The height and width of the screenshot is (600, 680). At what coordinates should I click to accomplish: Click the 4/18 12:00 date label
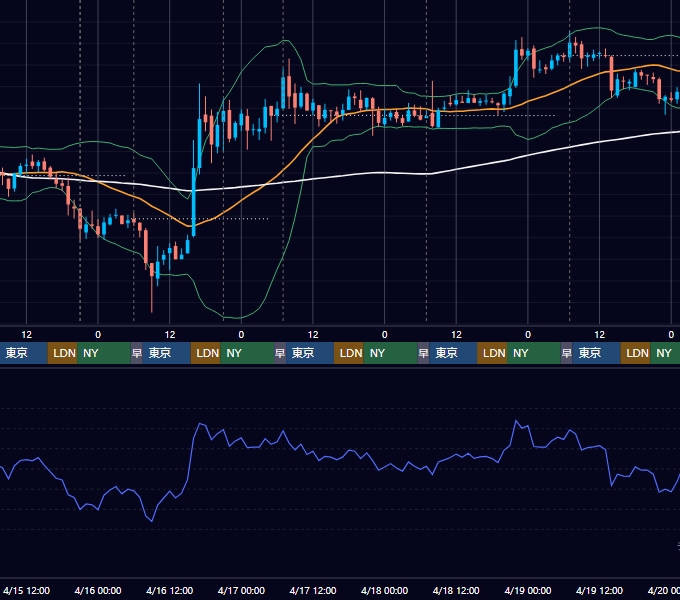[x=456, y=590]
